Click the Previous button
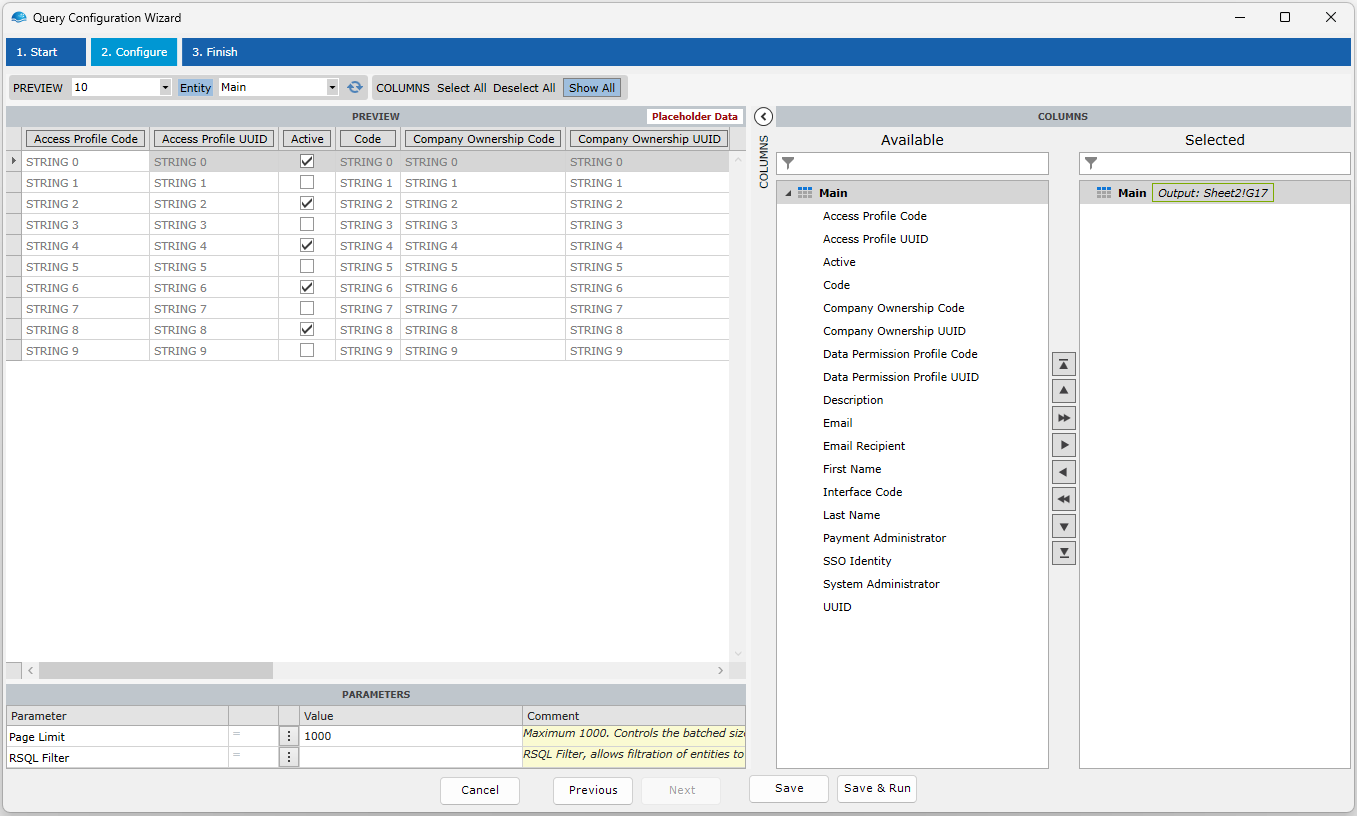 593,790
